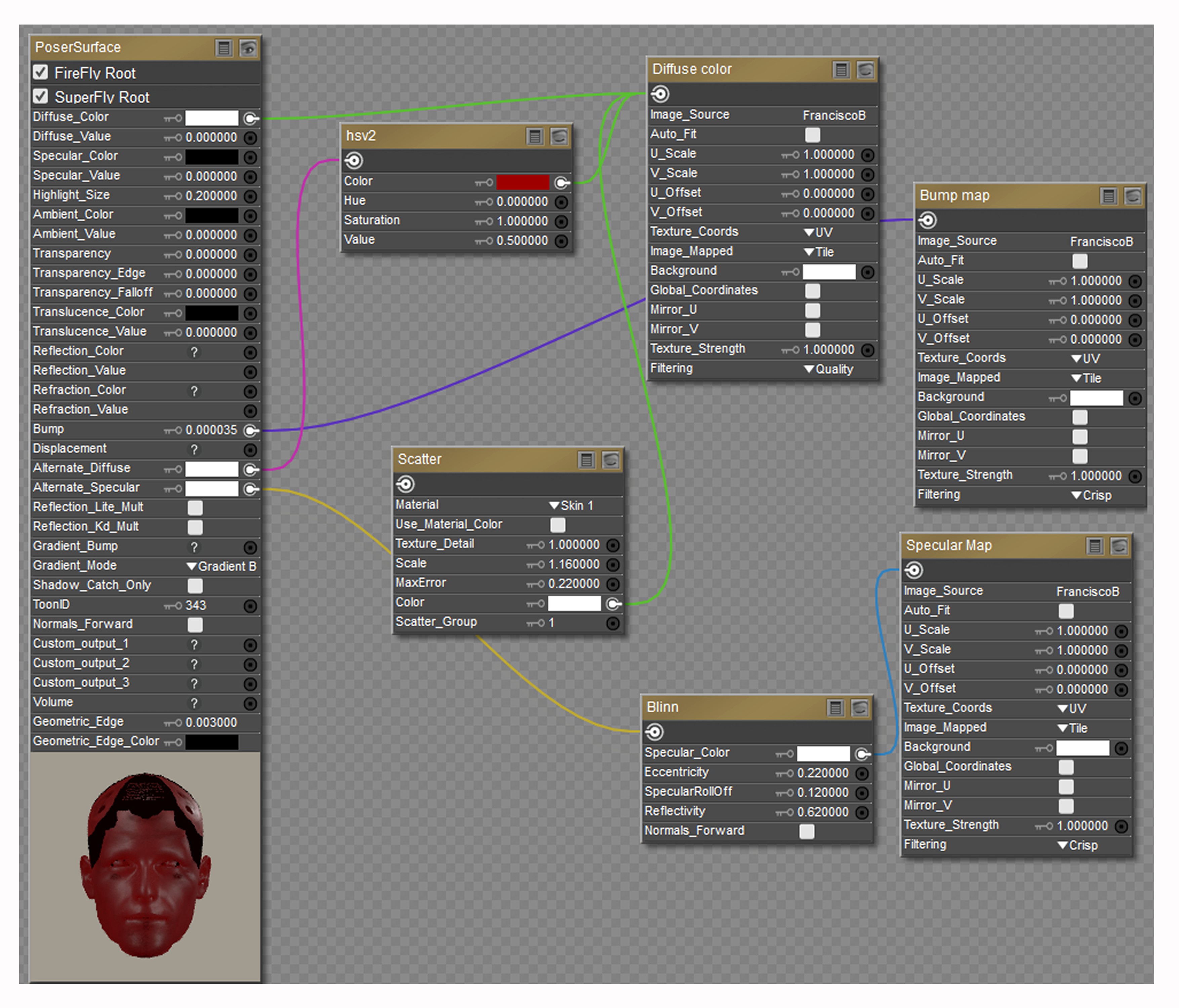Click PoserSurface node's preview eye icon
Screen dimensions: 1179x1008
(247, 48)
